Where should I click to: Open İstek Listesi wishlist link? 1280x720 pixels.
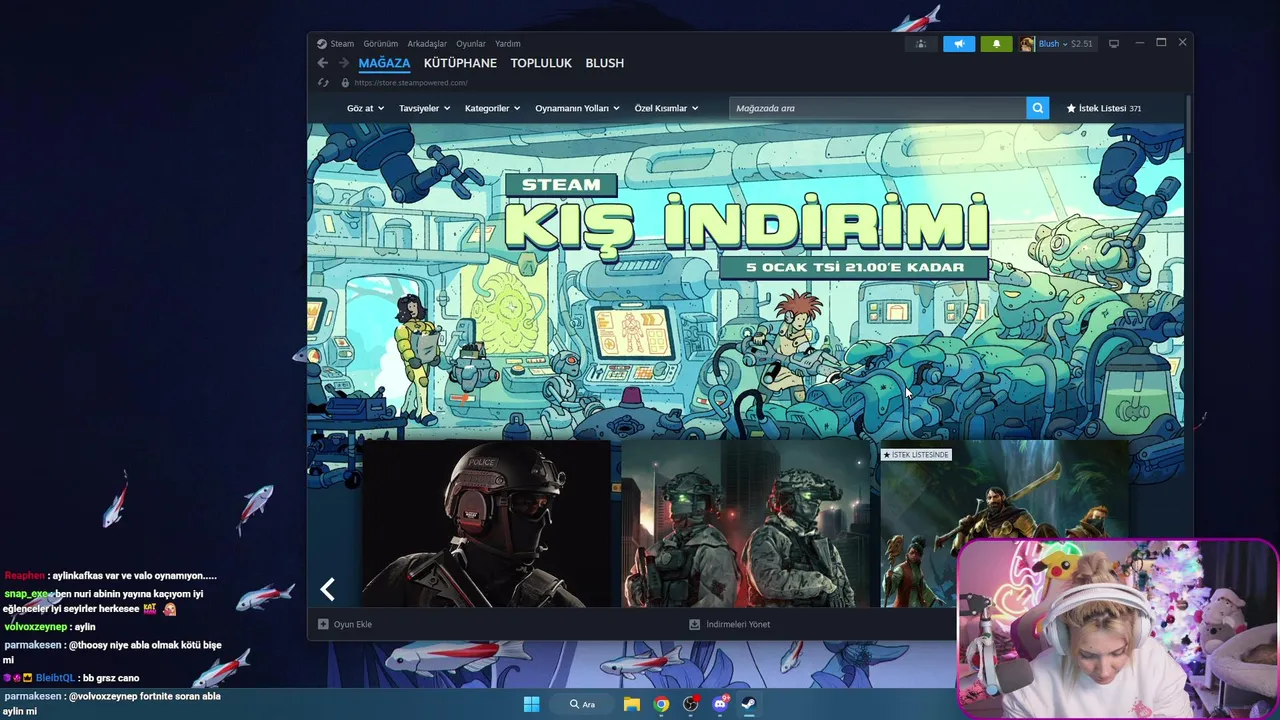coord(1104,108)
